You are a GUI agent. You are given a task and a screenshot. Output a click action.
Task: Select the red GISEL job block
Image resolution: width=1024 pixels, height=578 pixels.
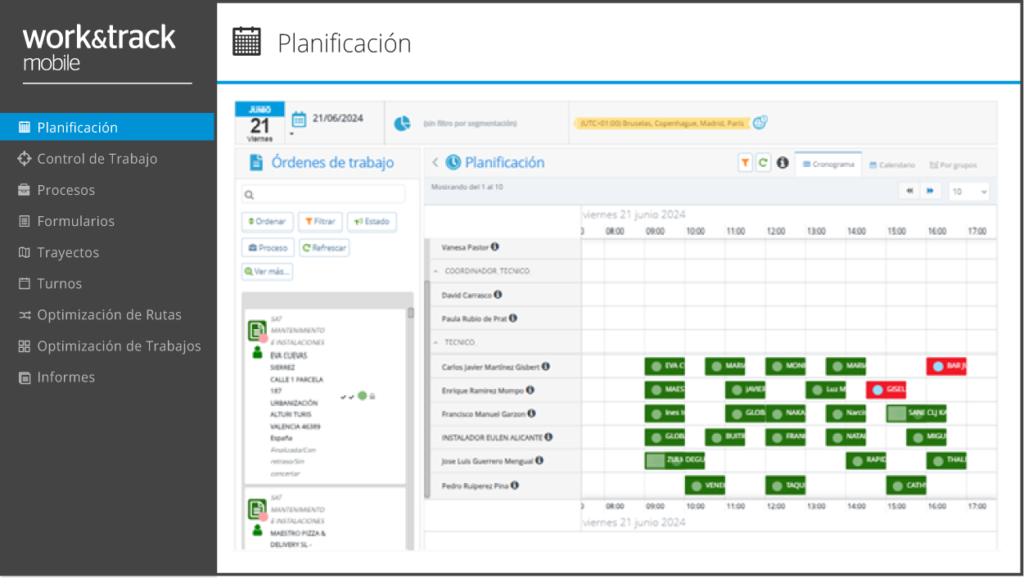coord(886,389)
